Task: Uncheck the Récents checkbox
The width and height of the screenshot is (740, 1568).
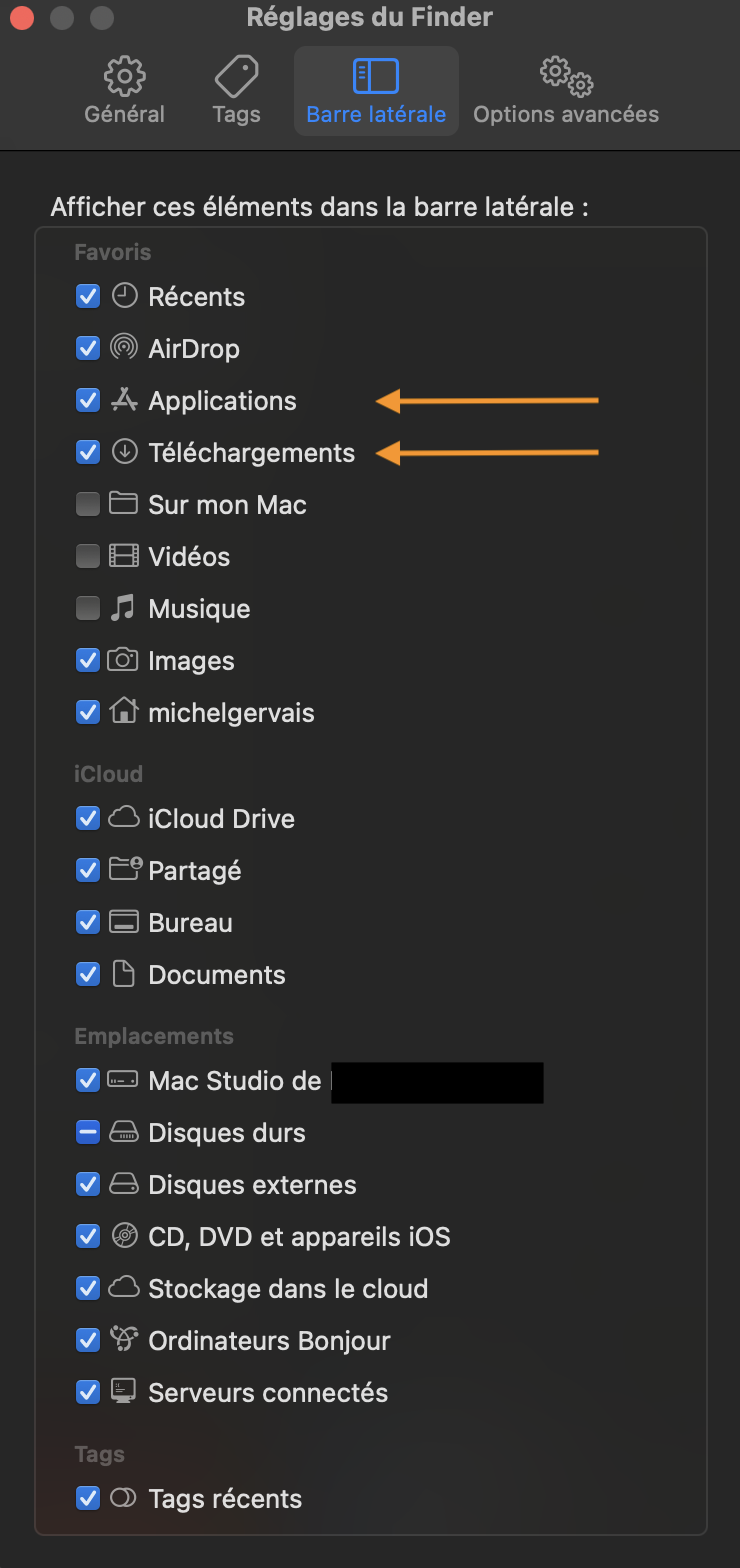Action: [88, 296]
